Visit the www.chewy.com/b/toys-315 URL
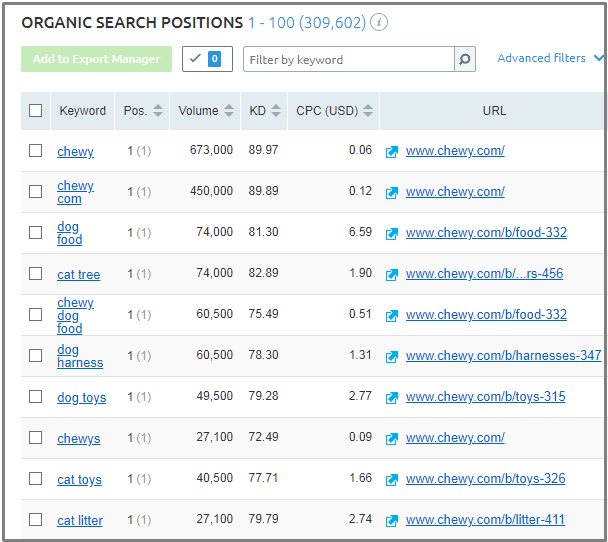 [x=485, y=397]
